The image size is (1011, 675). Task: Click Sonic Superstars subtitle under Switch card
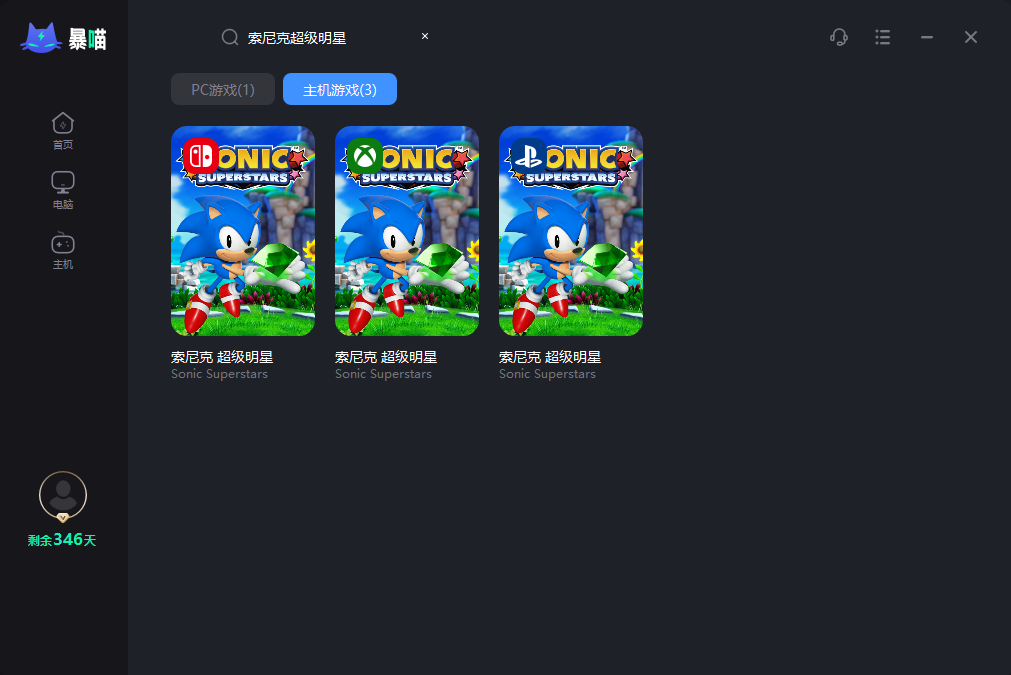click(219, 374)
